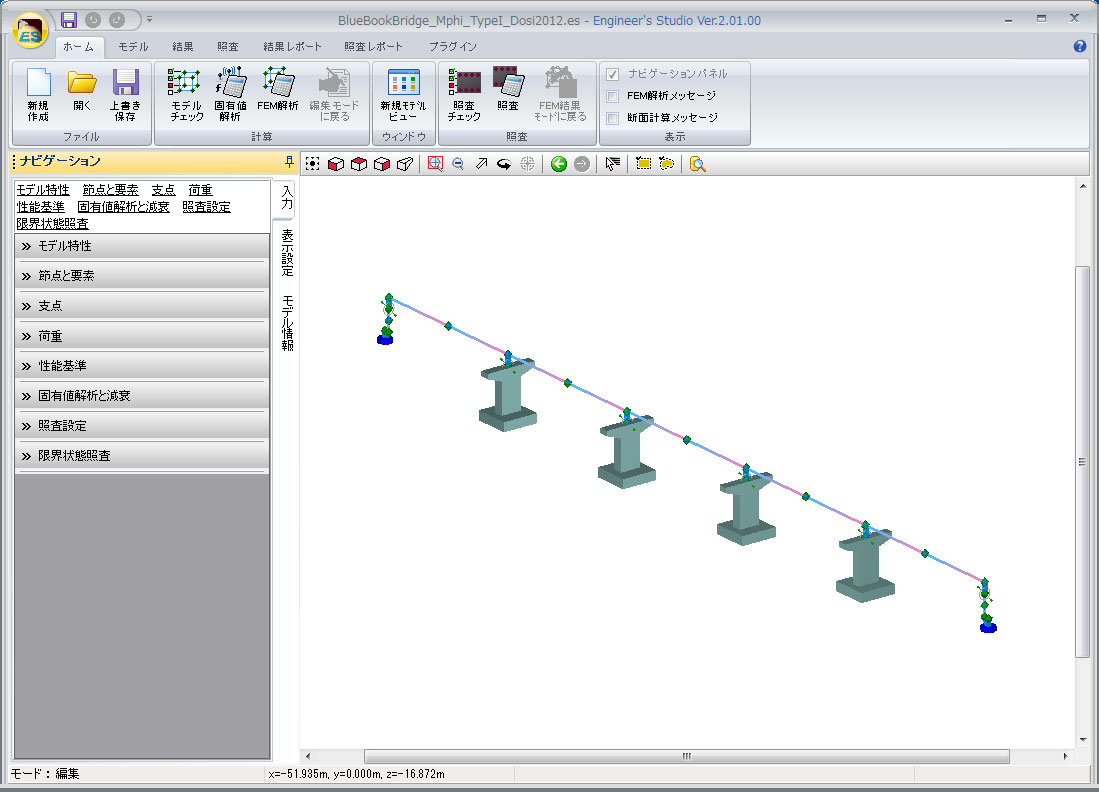The image size is (1099, 792).
Task: Click the horizontal scrollbar under the model view
Action: click(x=686, y=756)
